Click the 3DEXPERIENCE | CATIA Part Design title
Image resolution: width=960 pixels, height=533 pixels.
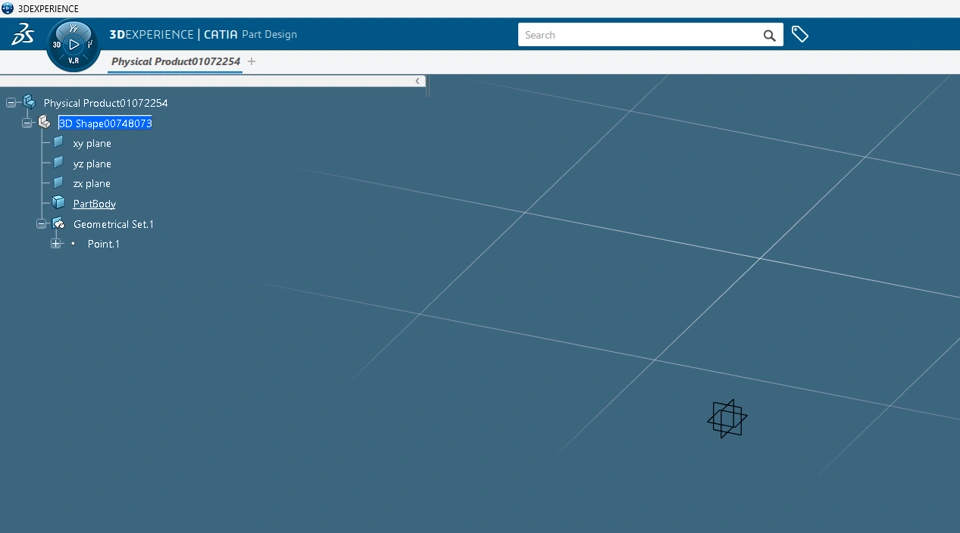coord(203,34)
